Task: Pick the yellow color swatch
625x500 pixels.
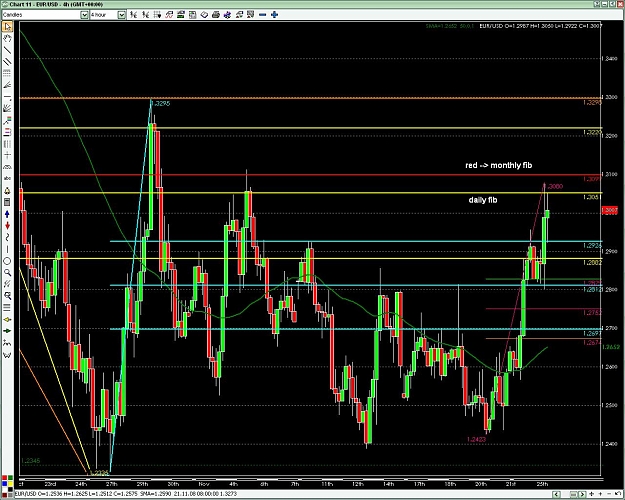Action: pos(10,483)
